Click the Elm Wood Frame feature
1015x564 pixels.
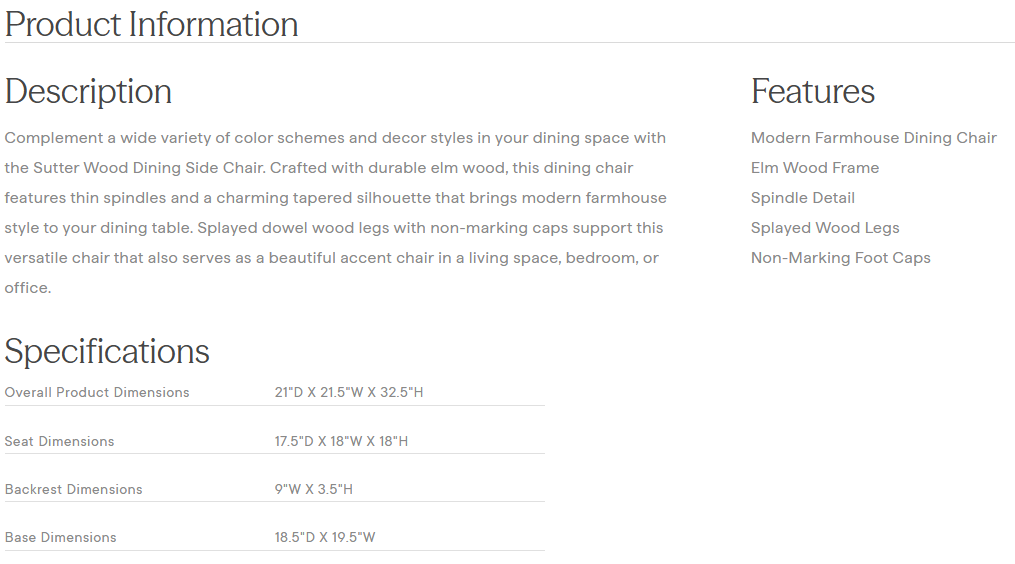click(814, 168)
